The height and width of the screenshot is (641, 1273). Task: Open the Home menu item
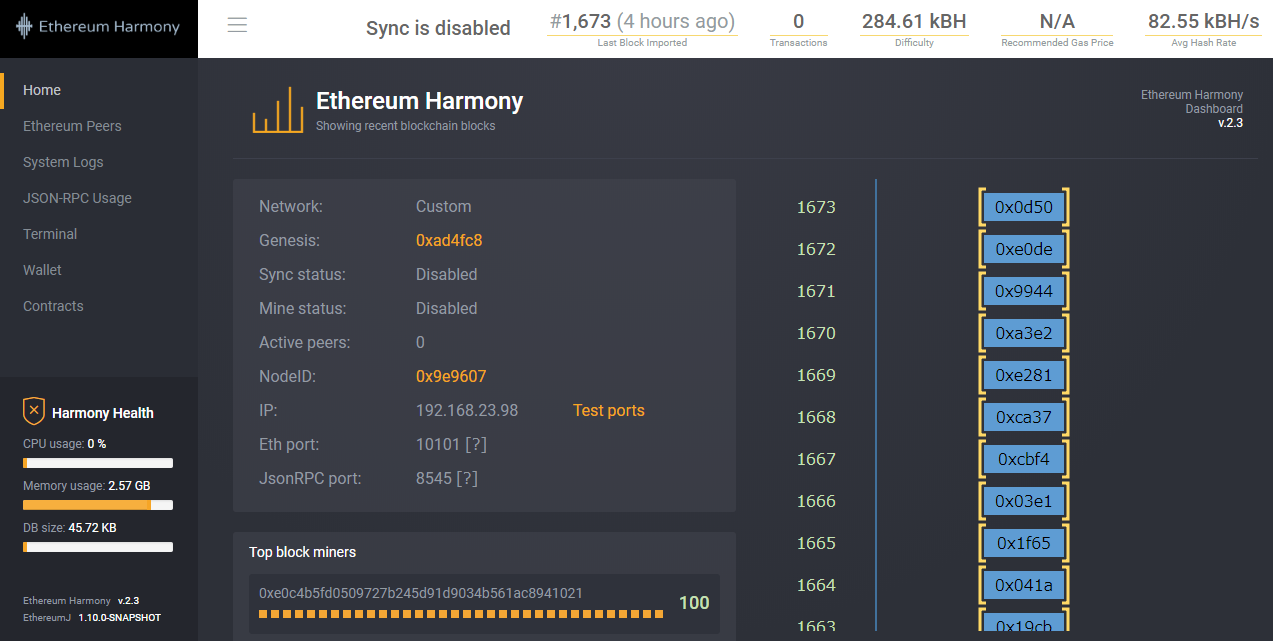(42, 90)
